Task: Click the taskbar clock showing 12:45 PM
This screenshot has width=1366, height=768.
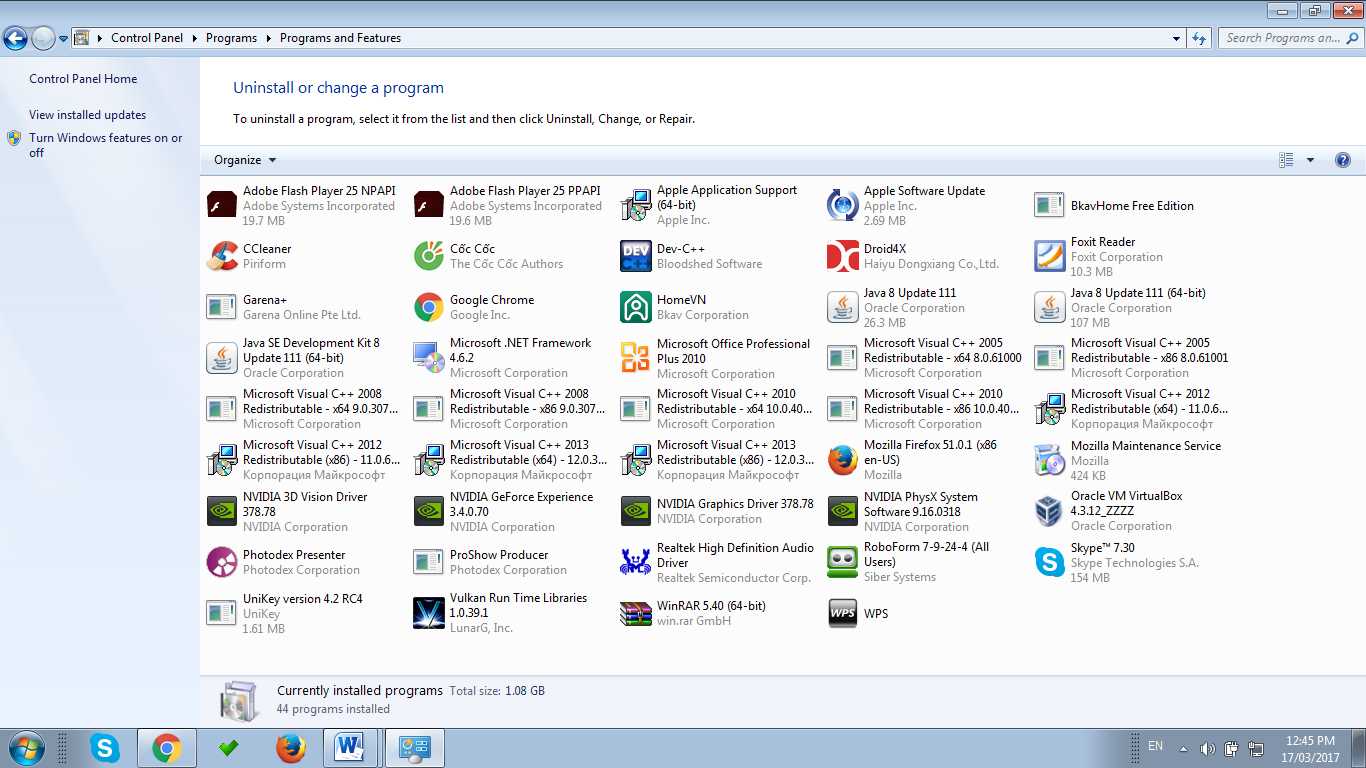Action: [x=1310, y=749]
